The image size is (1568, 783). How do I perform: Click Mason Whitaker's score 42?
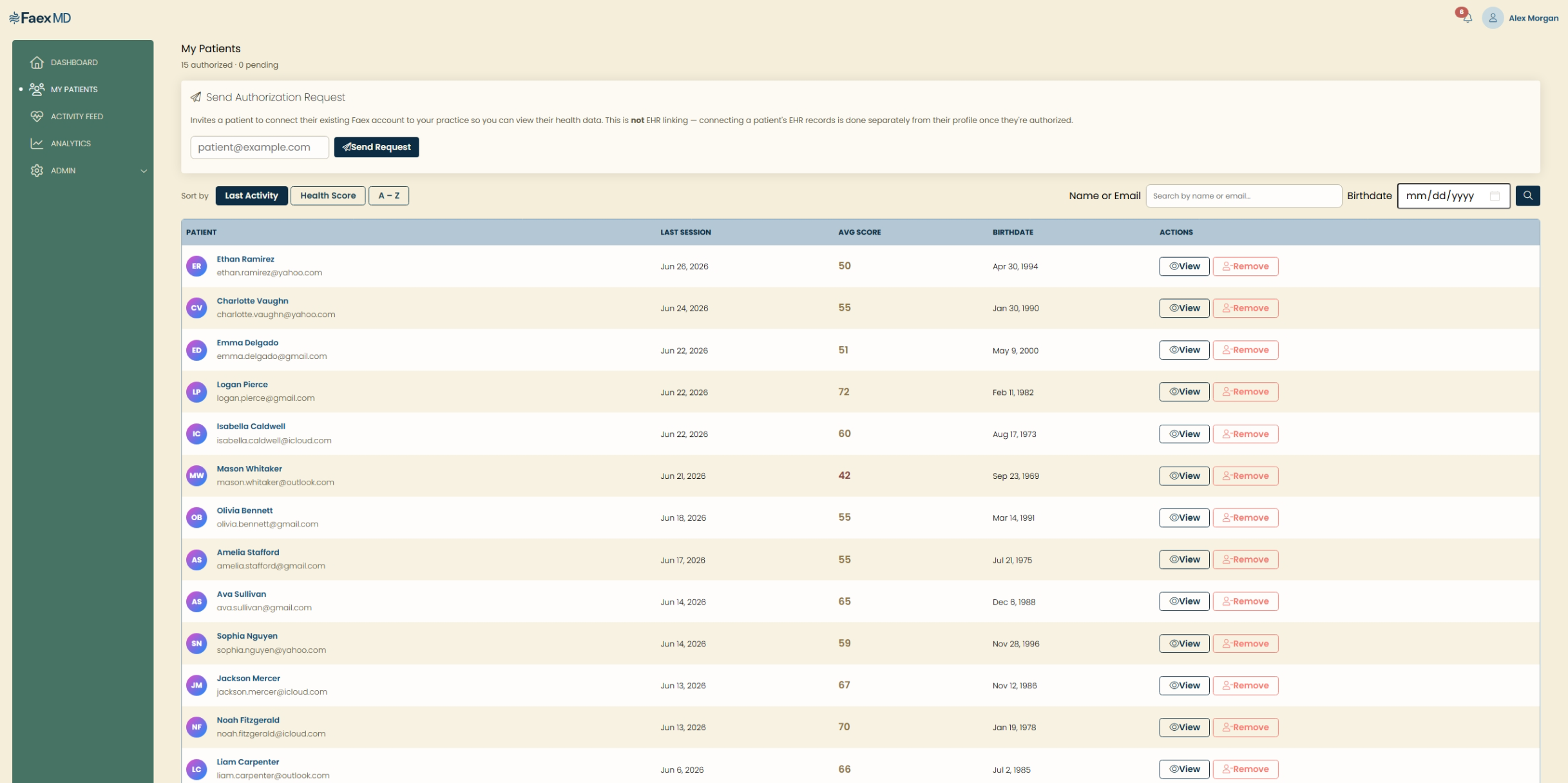click(x=845, y=476)
